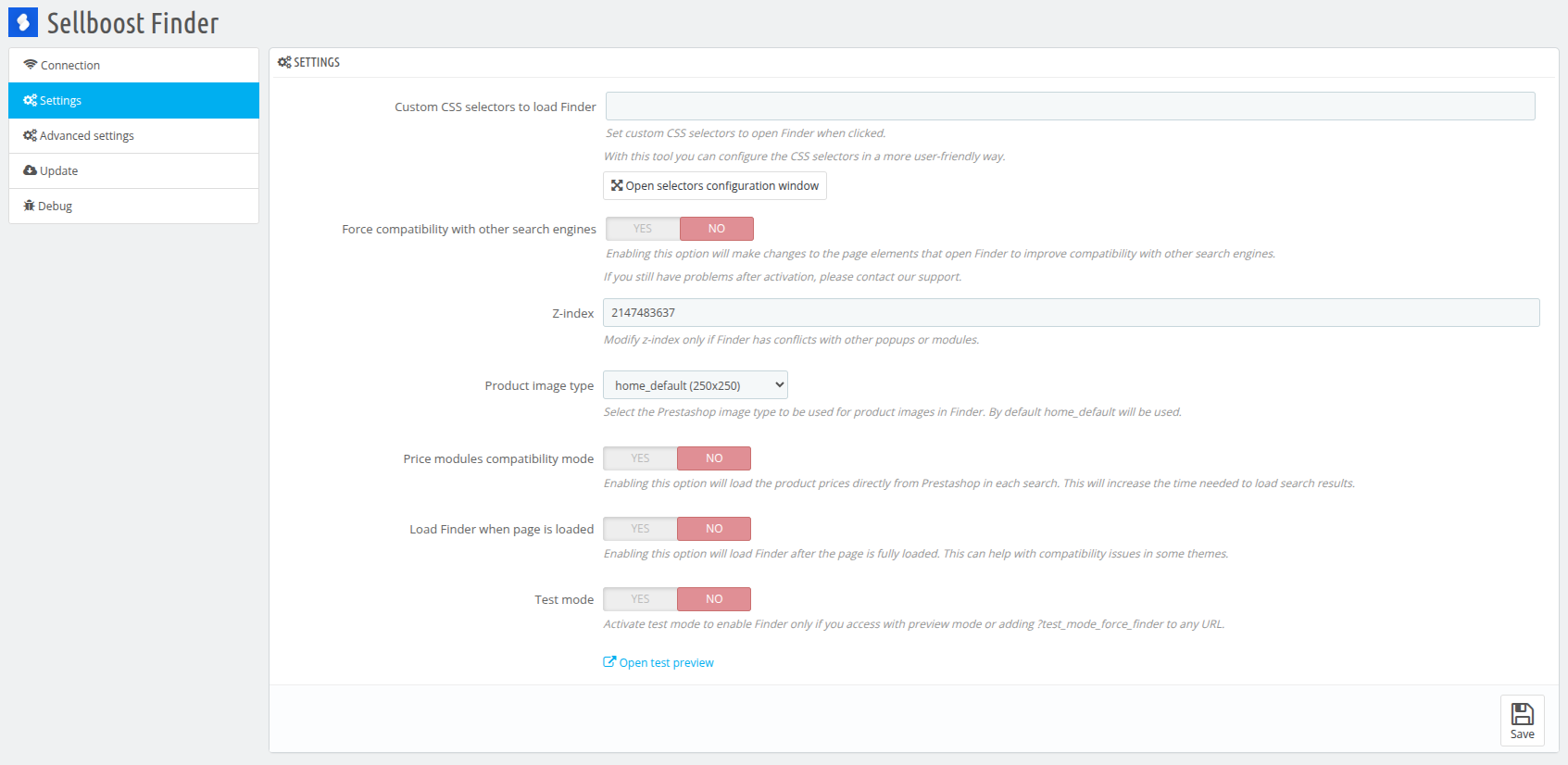
Task: Click the 'Force compatibility with other search engines' label
Action: [470, 229]
